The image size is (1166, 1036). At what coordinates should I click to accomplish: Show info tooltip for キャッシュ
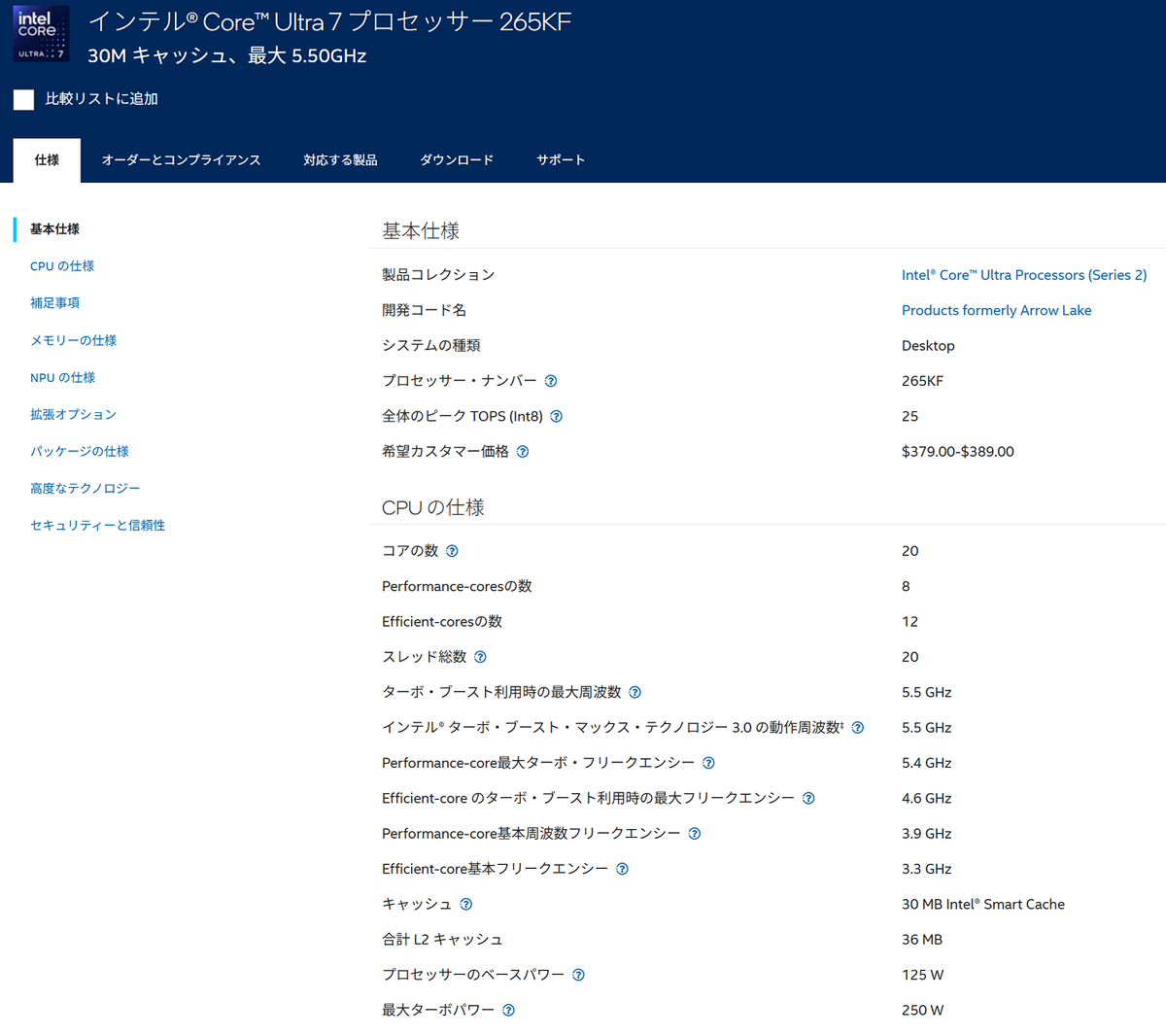(465, 904)
